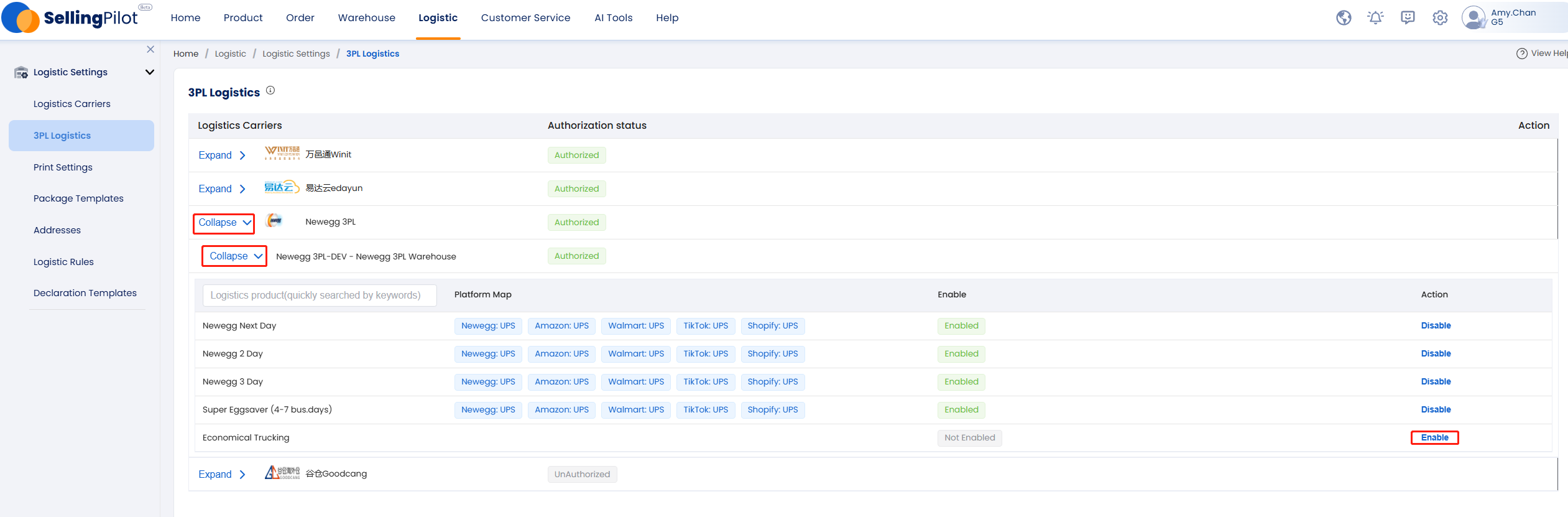Enable the Economical Trucking product
The height and width of the screenshot is (517, 1568).
tap(1434, 437)
